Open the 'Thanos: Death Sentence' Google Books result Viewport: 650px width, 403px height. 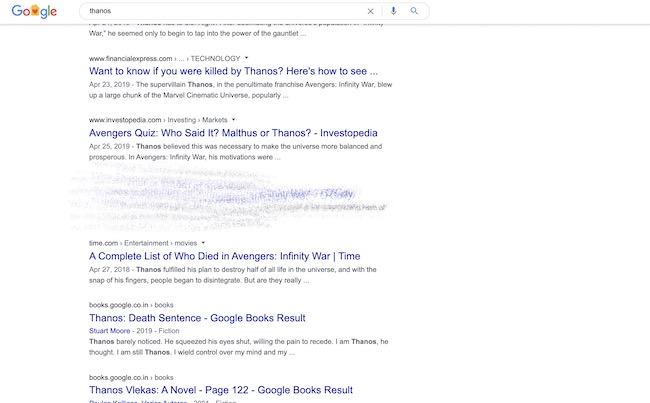197,318
